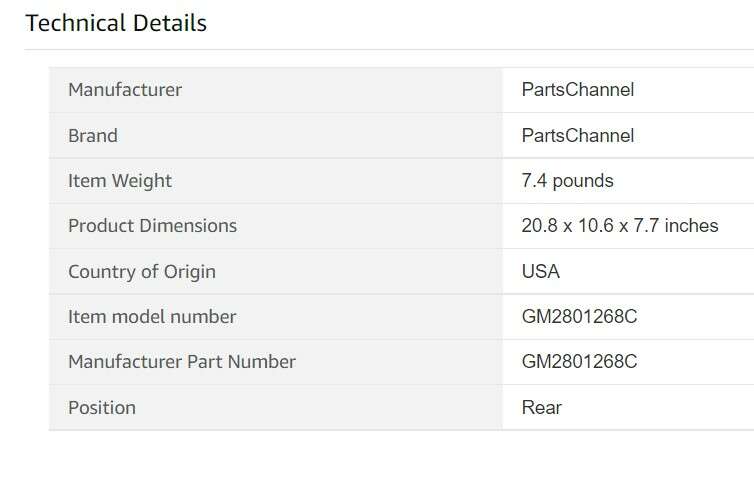
Task: Click the Position label cell
Action: pos(102,408)
